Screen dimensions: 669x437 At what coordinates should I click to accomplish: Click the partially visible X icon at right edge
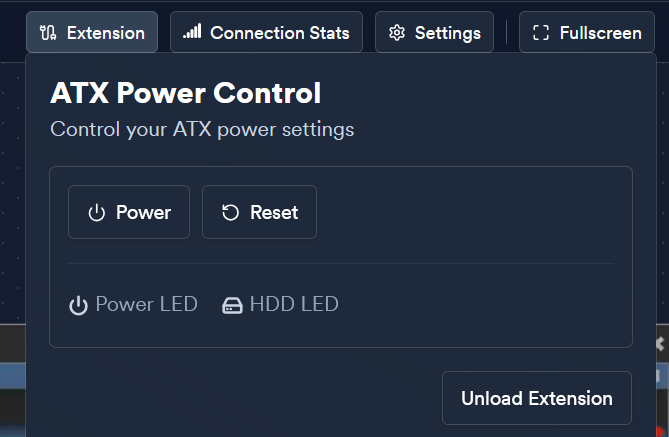[660, 344]
